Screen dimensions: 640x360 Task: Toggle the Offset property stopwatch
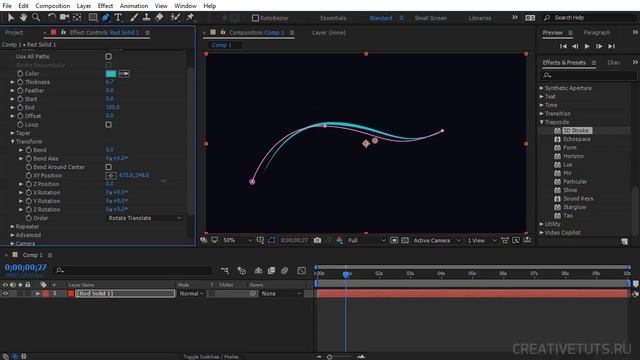coord(20,116)
